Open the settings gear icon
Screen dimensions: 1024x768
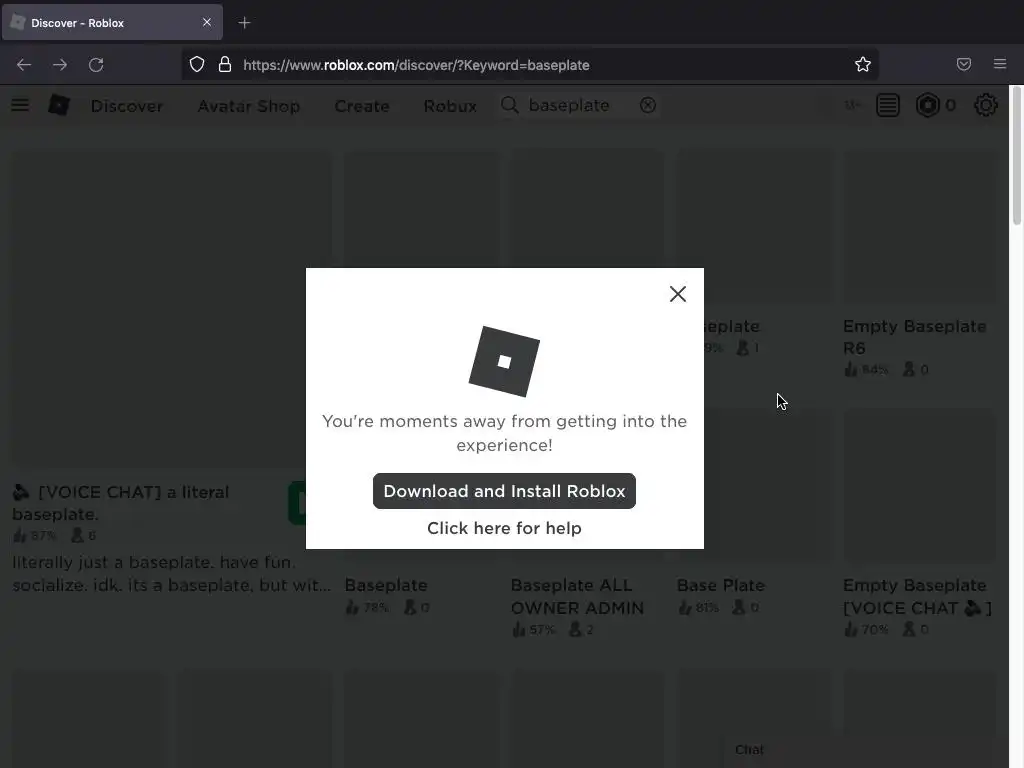click(x=985, y=105)
